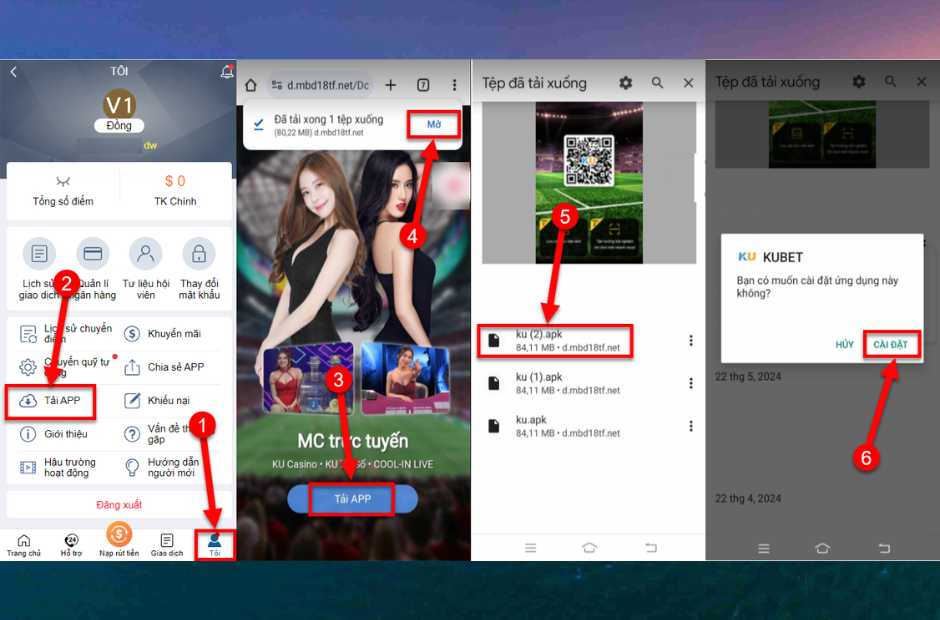Open notification bell on profile screen
940x620 pixels.
[227, 72]
